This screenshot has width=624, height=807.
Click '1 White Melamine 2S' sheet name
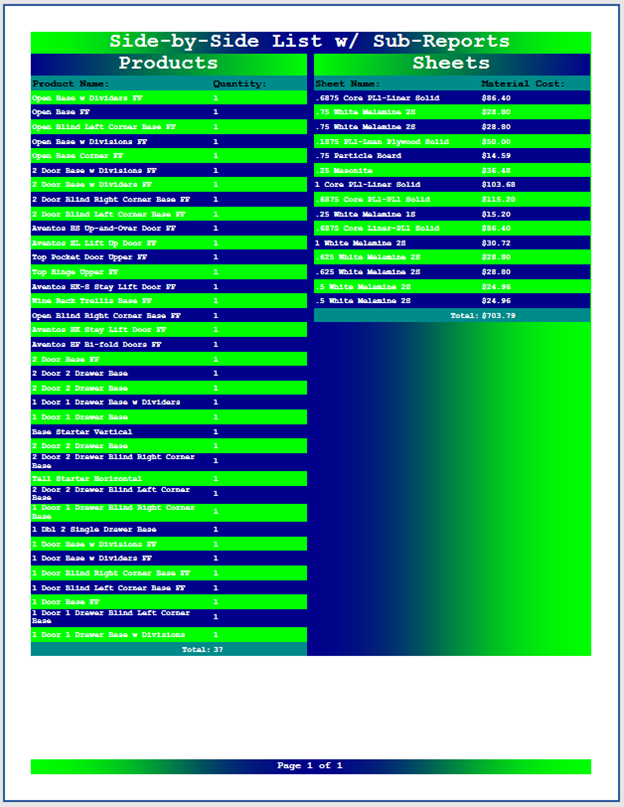(x=360, y=243)
